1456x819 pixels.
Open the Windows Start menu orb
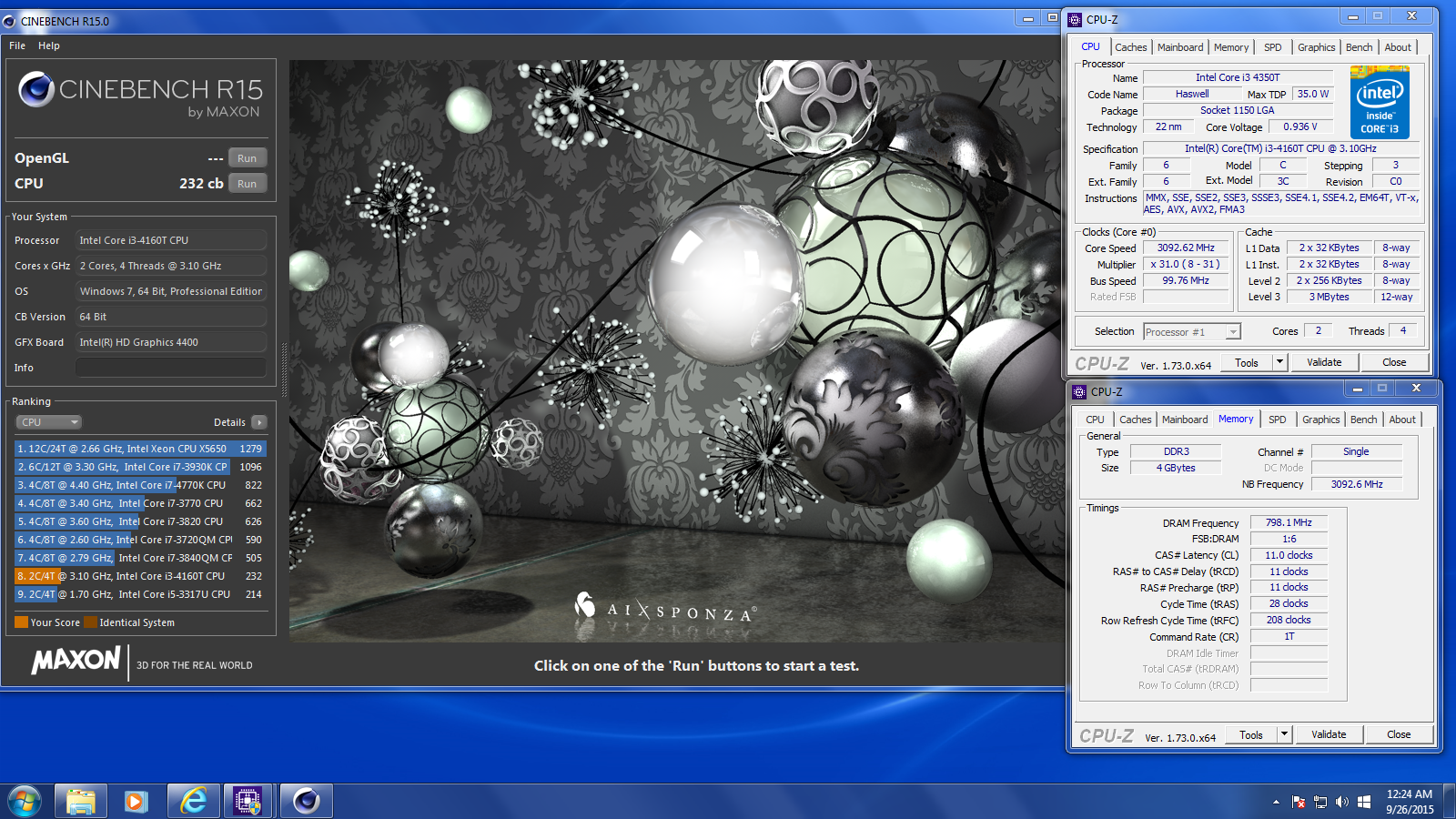coord(25,801)
